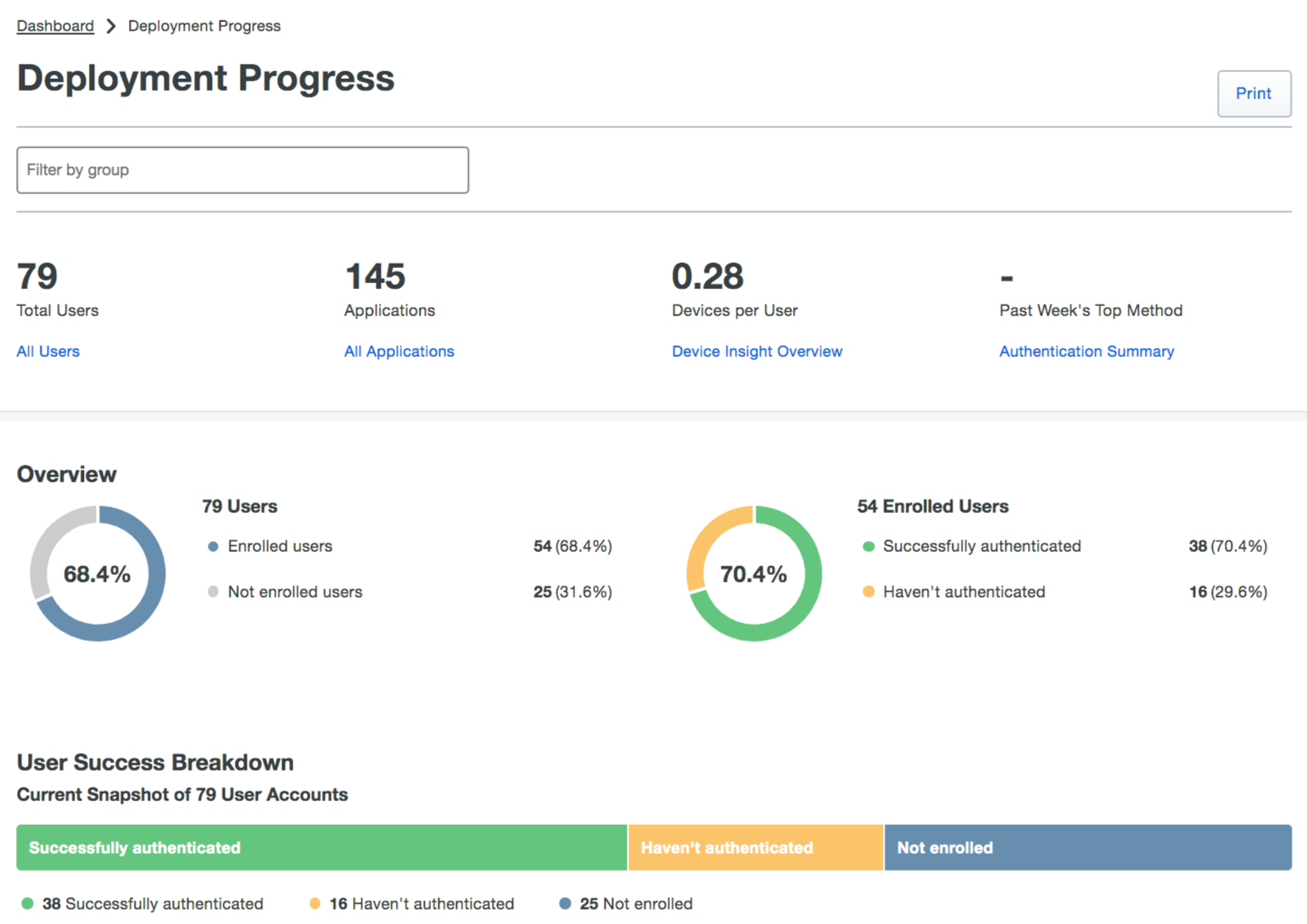This screenshot has width=1307, height=924.
Task: Click the green Successfully authenticated legend dot
Action: [869, 547]
